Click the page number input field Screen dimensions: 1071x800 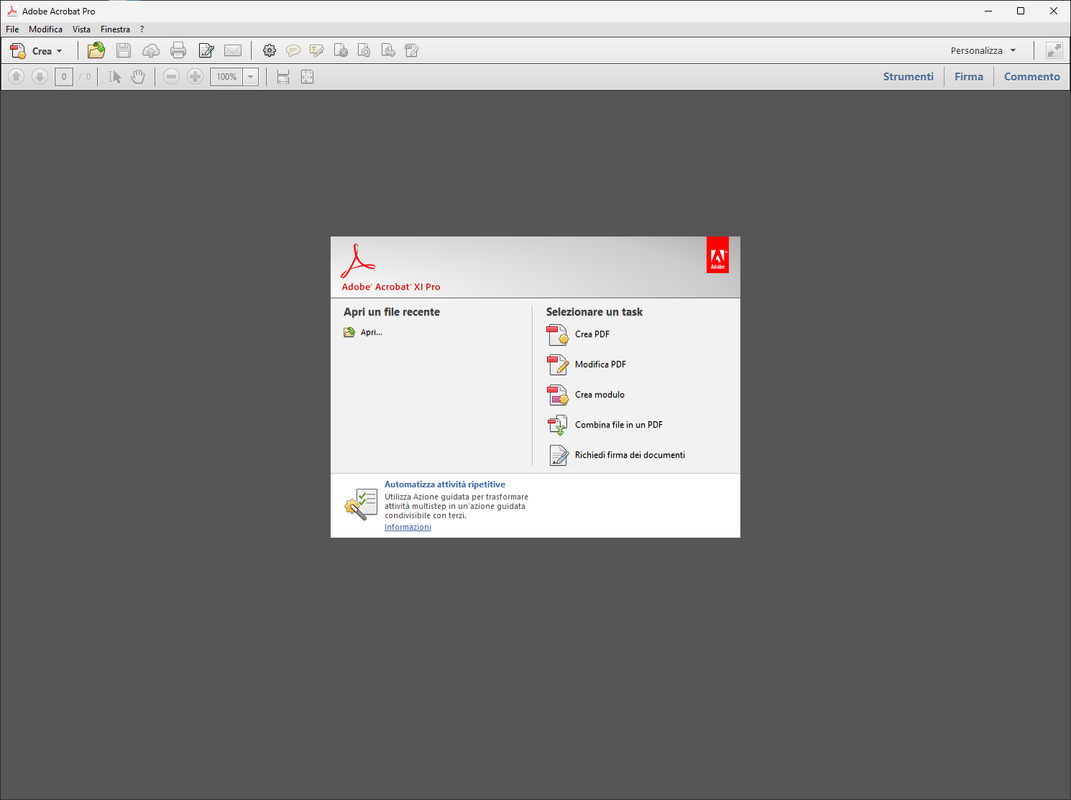(x=64, y=77)
